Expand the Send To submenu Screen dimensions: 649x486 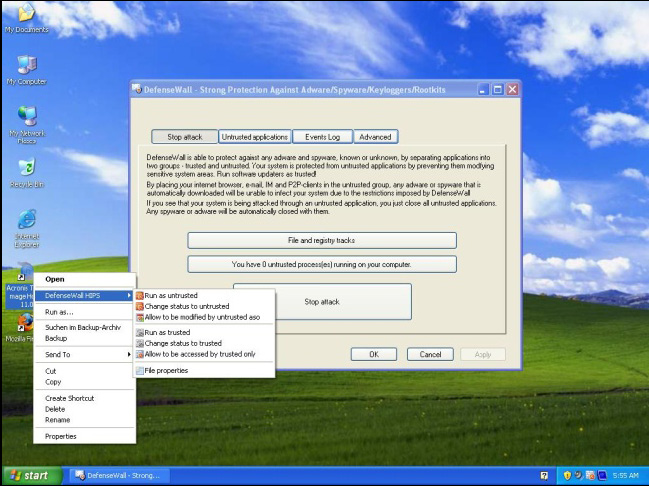[x=84, y=355]
